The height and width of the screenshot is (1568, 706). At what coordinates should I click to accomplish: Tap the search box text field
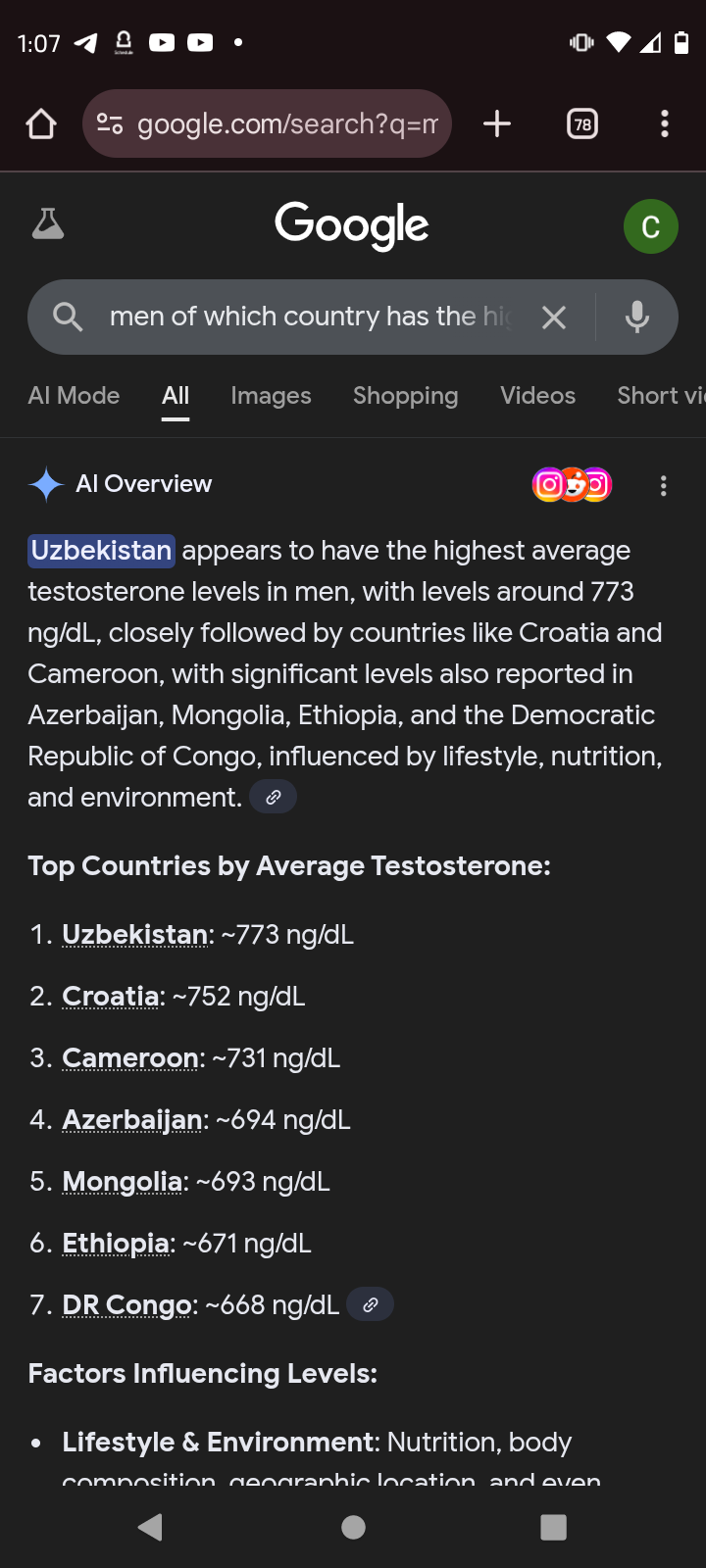tap(309, 318)
